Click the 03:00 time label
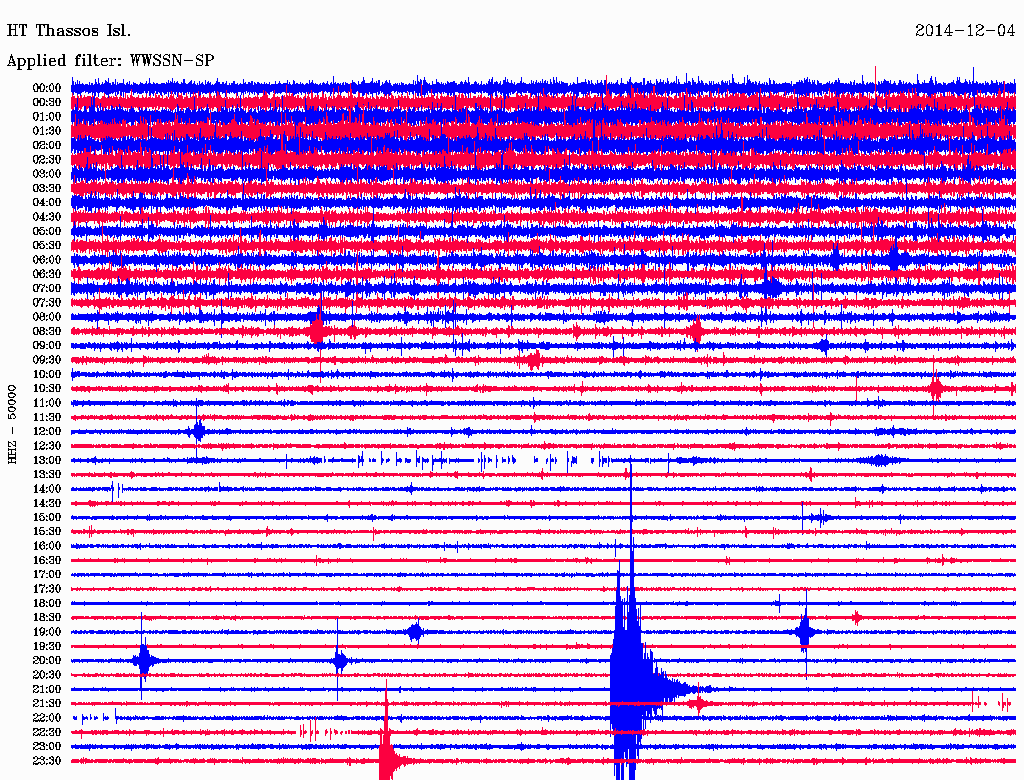1024x780 pixels. [x=47, y=174]
